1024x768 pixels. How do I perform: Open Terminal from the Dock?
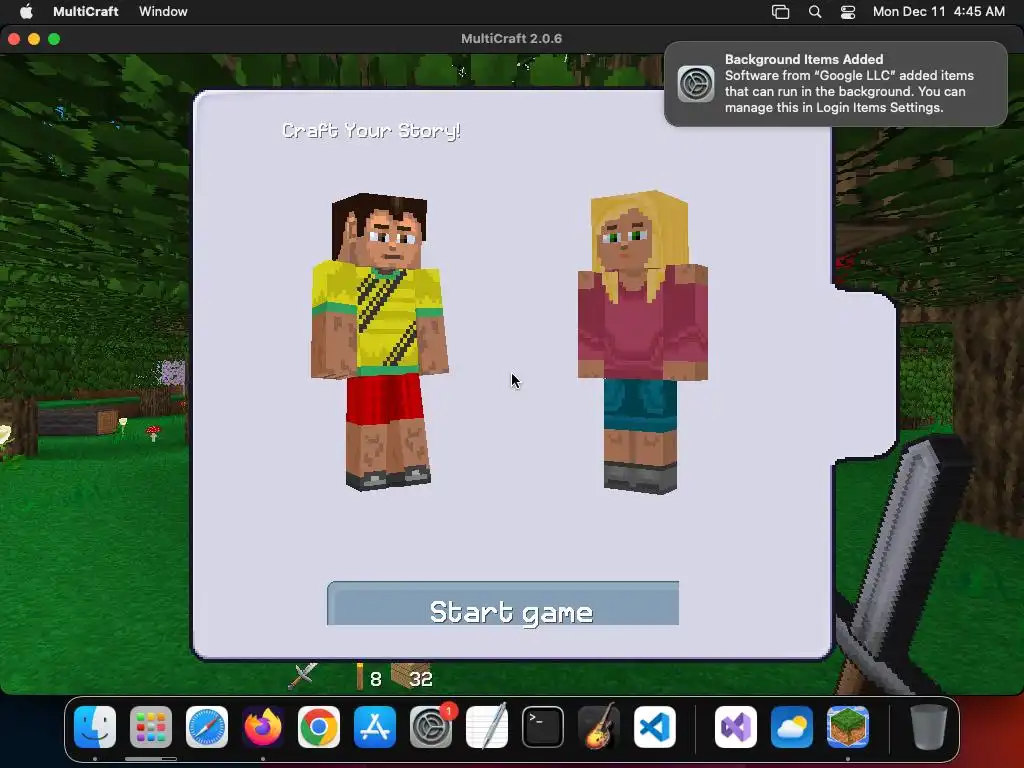pyautogui.click(x=543, y=727)
